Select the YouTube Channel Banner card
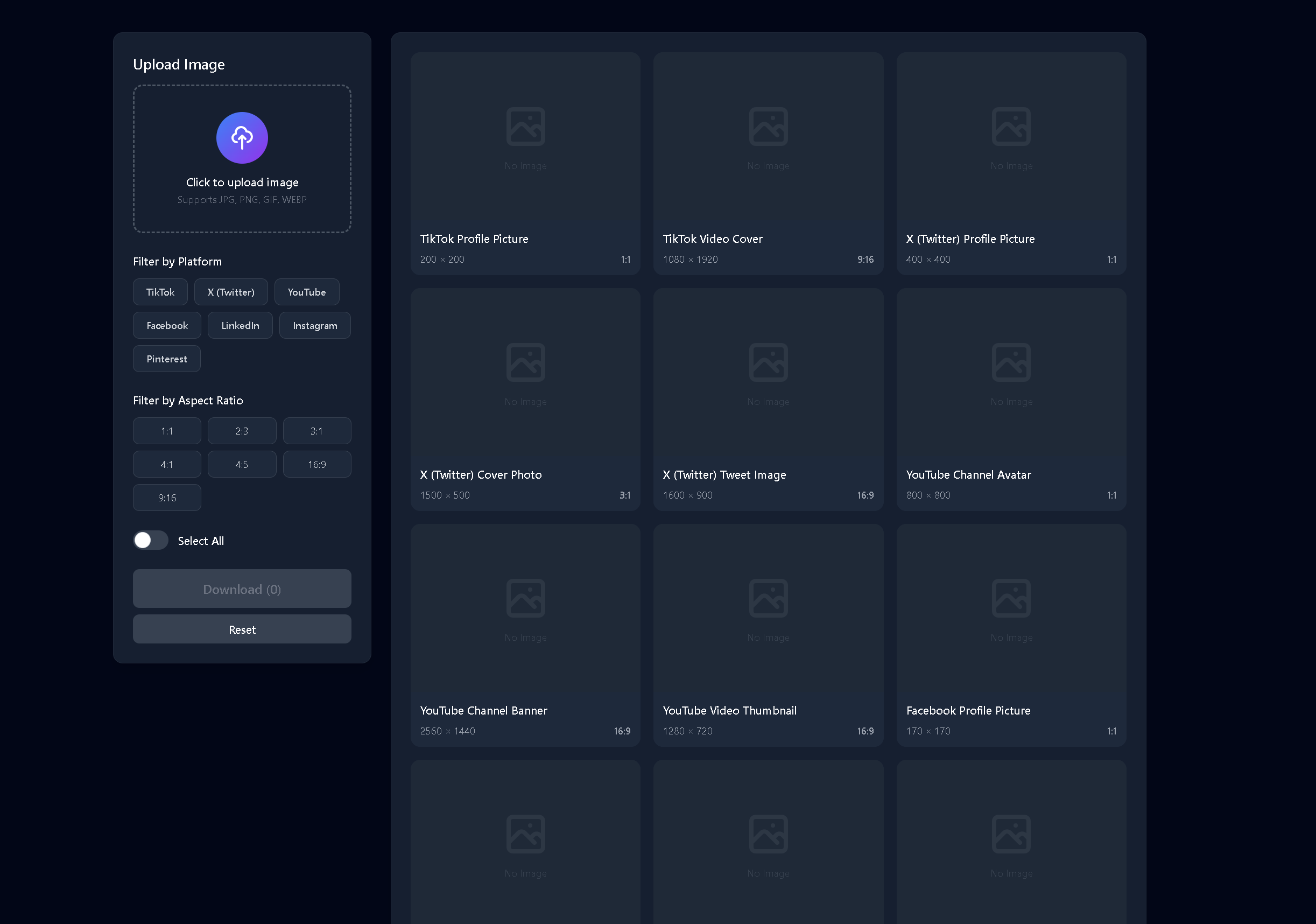Image resolution: width=1316 pixels, height=924 pixels. [525, 635]
